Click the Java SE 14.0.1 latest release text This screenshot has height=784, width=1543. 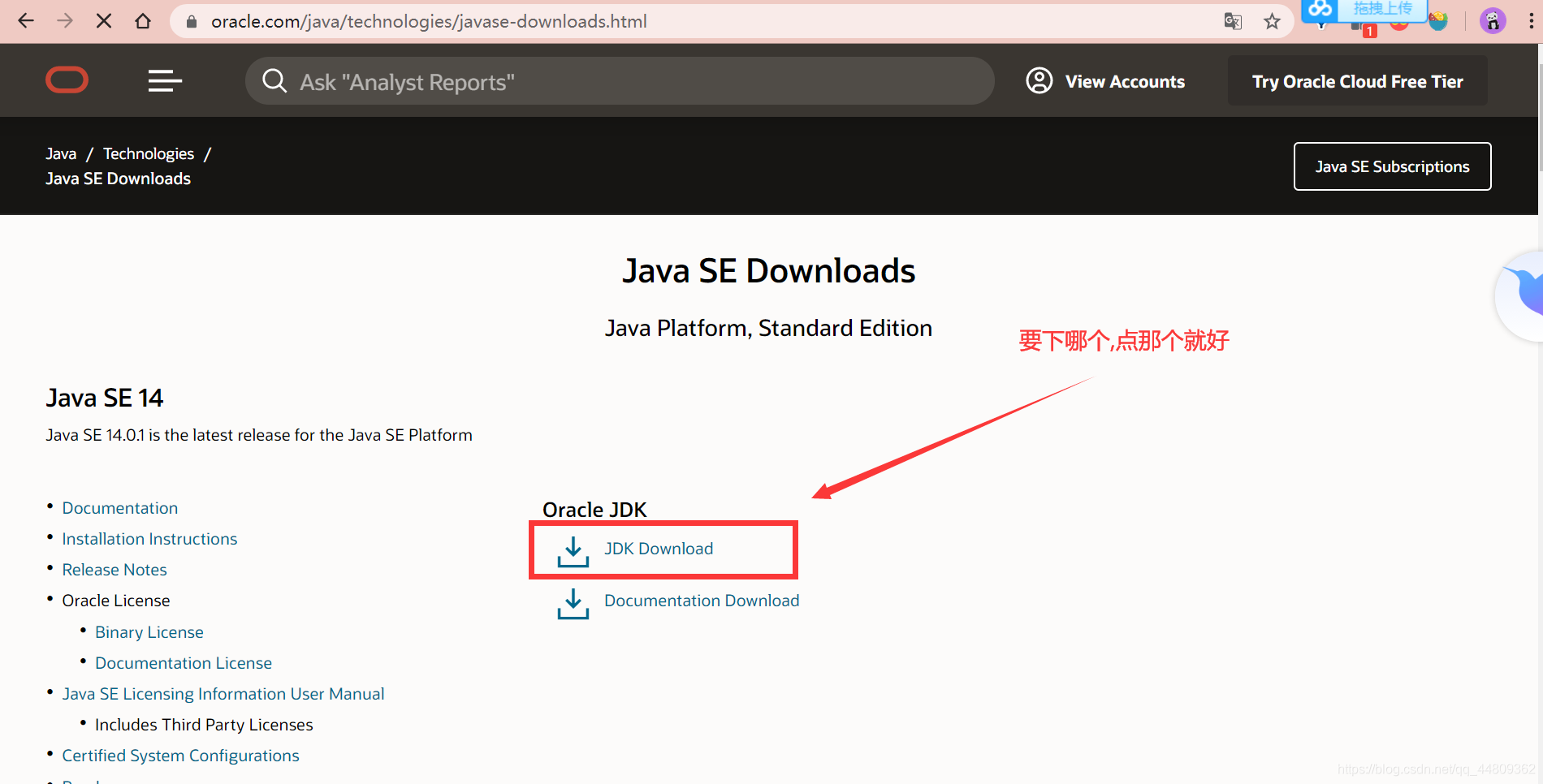(259, 435)
